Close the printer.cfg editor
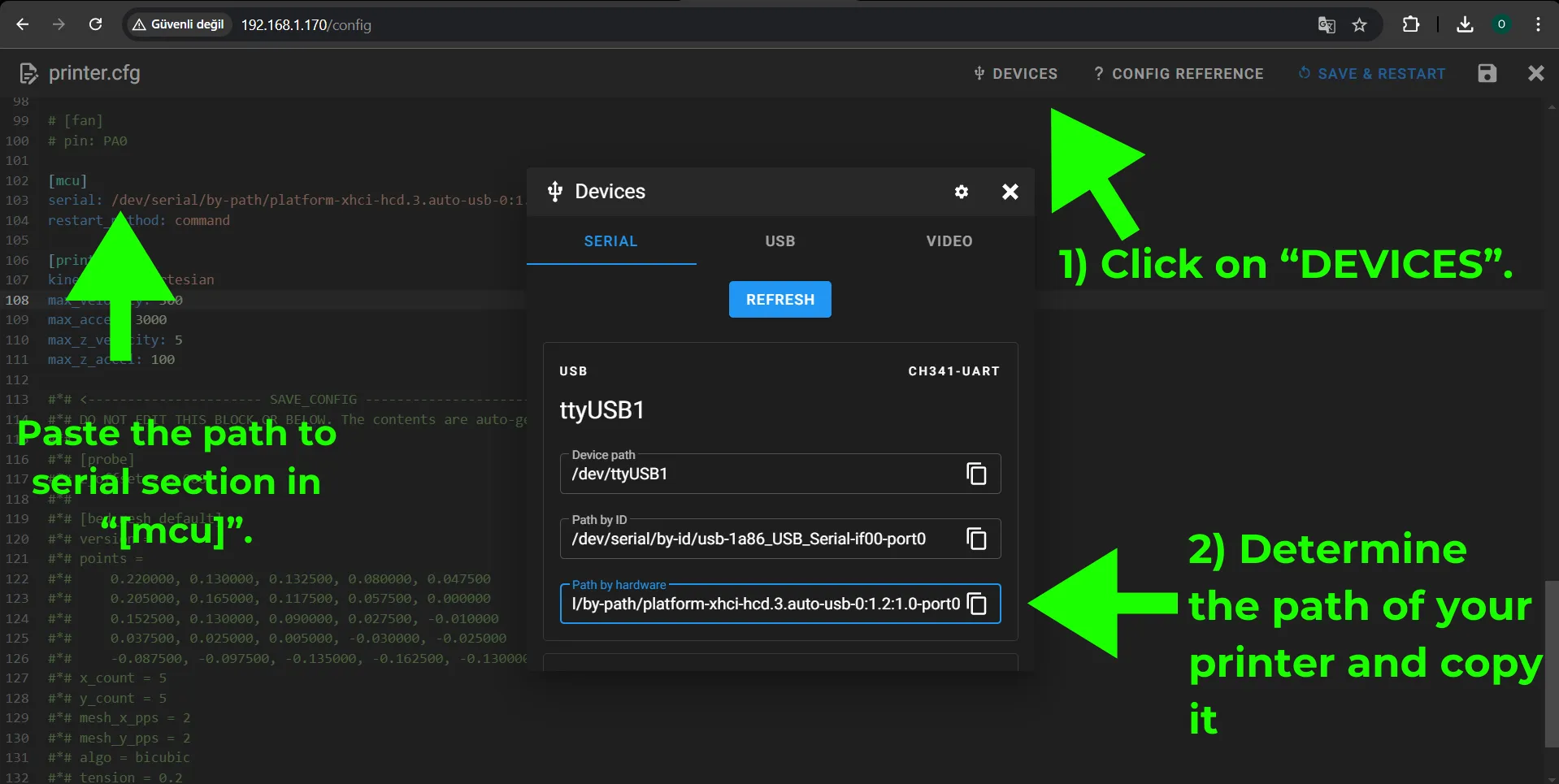The image size is (1559, 784). tap(1536, 73)
